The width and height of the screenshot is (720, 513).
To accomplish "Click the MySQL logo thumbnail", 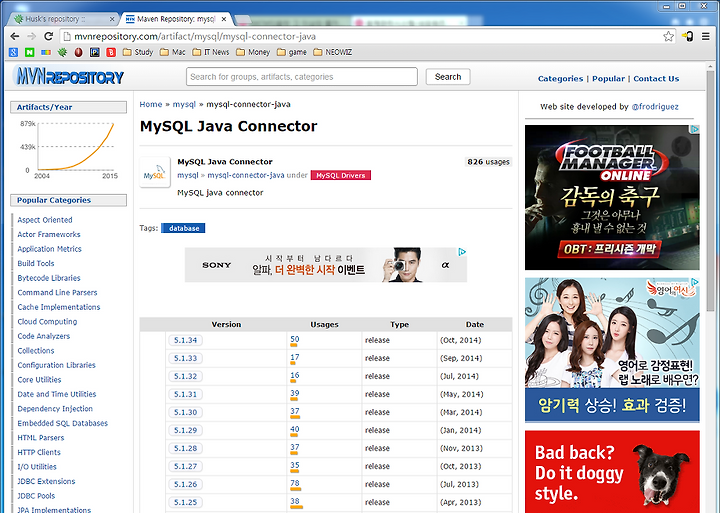I will (x=155, y=172).
